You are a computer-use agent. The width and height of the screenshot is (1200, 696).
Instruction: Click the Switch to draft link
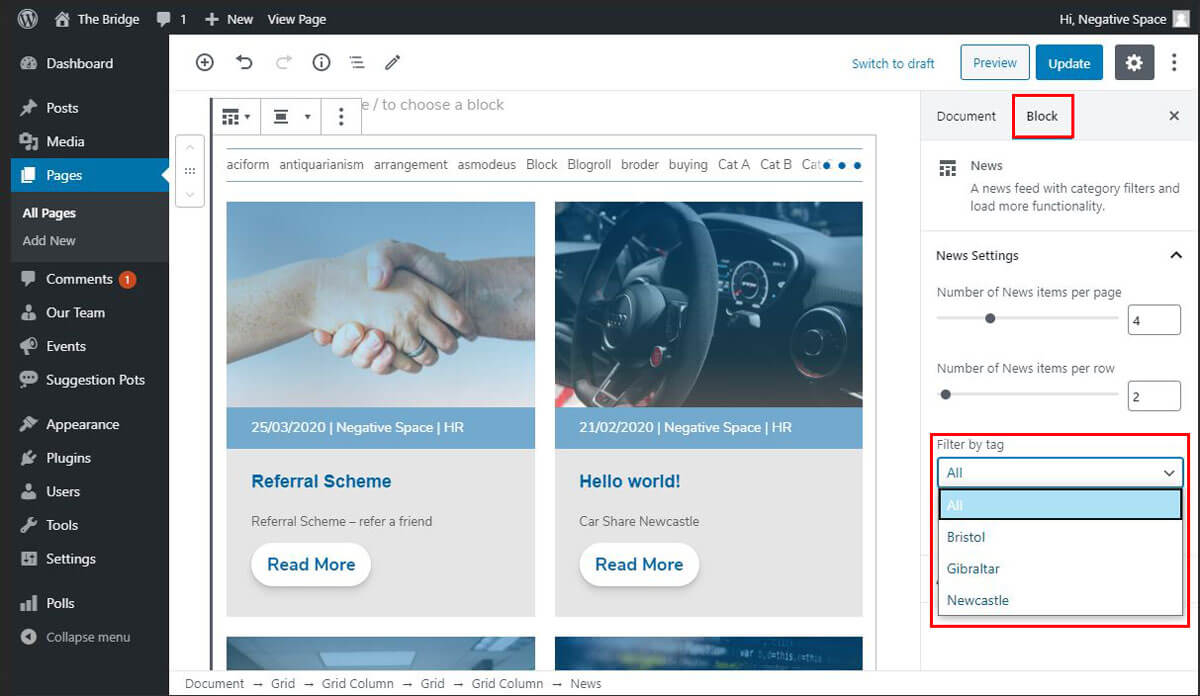tap(893, 63)
